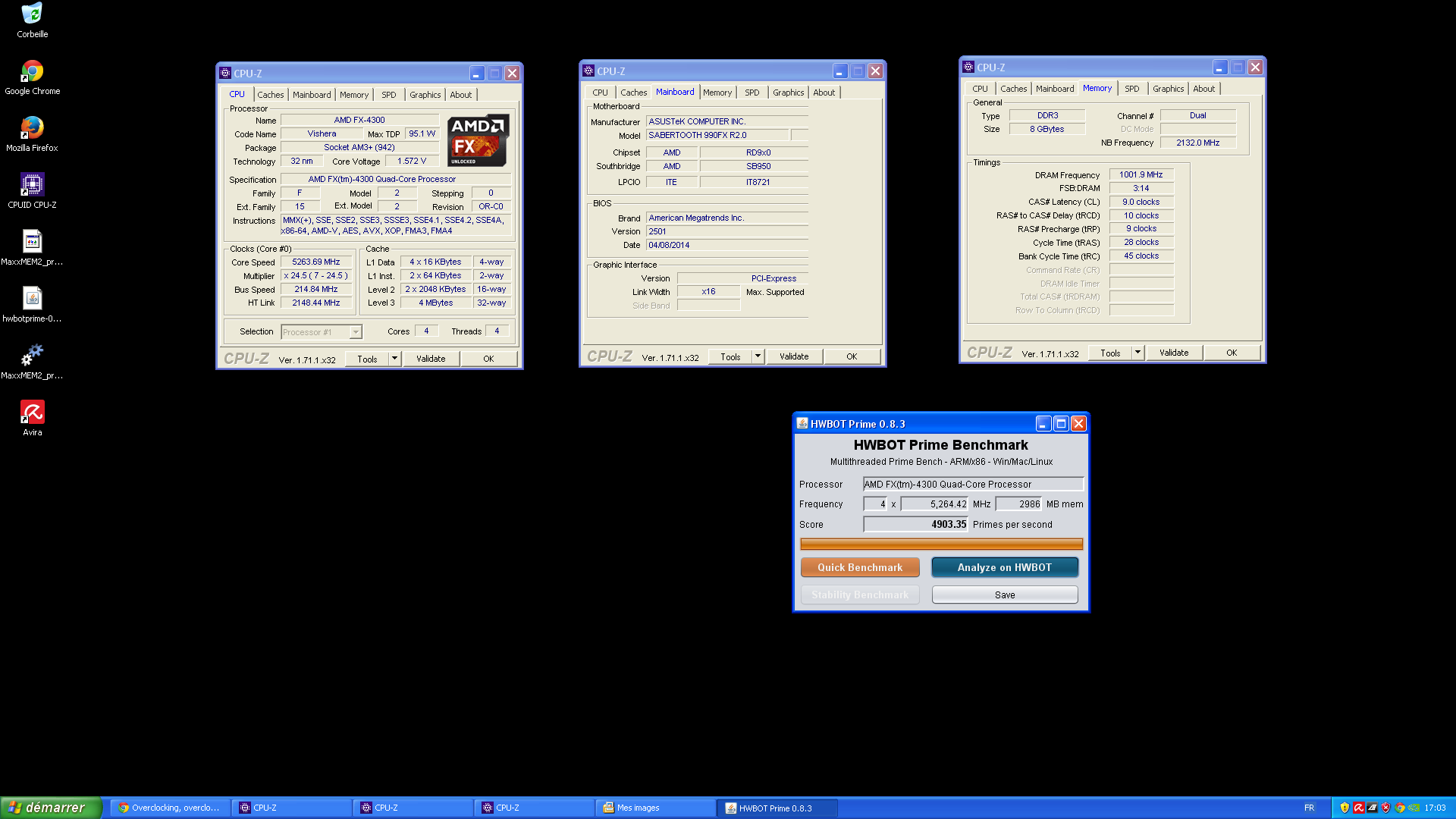Click Validate in Mainboard window
This screenshot has width=1456, height=819.
pyautogui.click(x=794, y=356)
